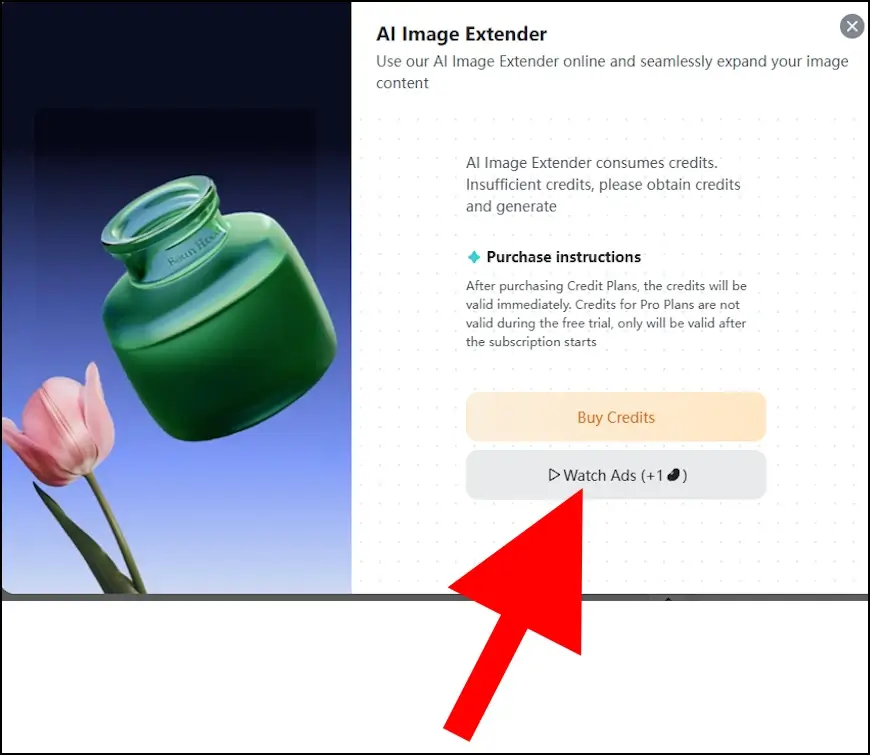This screenshot has width=870, height=755.
Task: Click the pink tulip flower in preview
Action: click(58, 424)
